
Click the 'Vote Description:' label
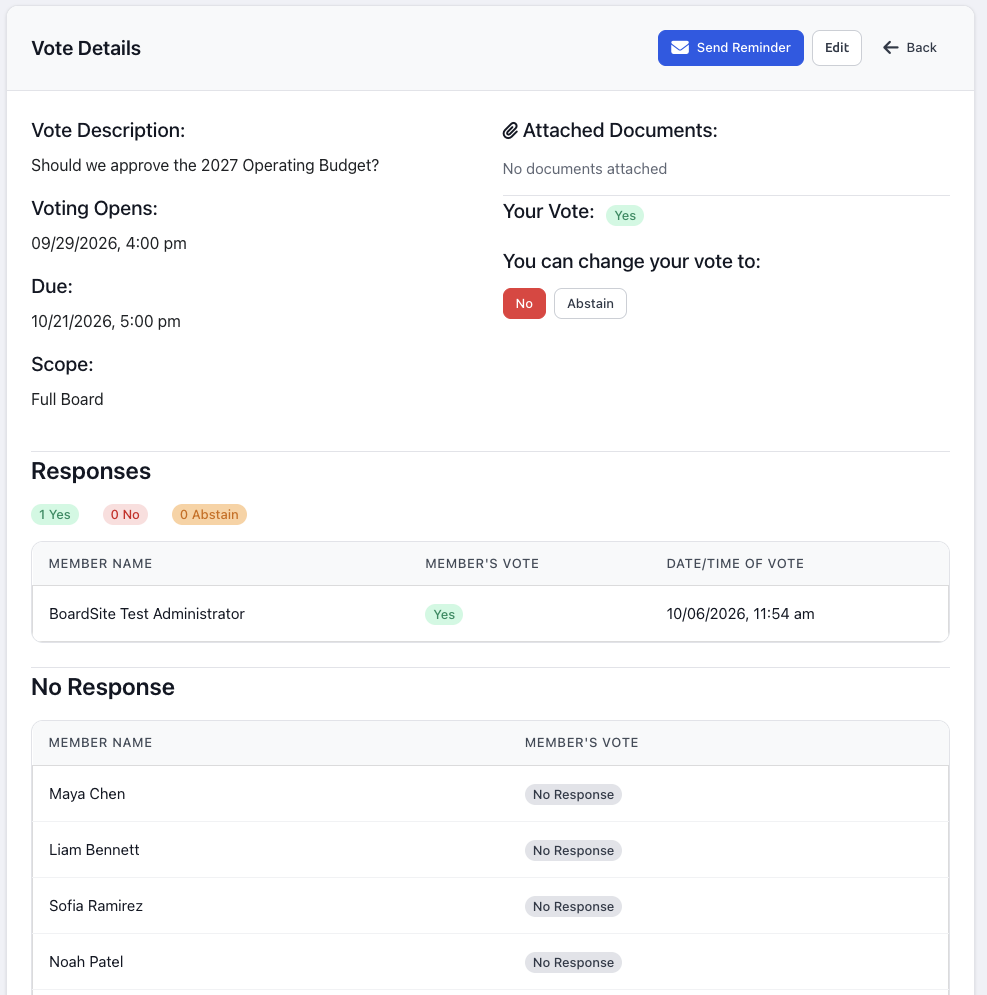point(109,131)
